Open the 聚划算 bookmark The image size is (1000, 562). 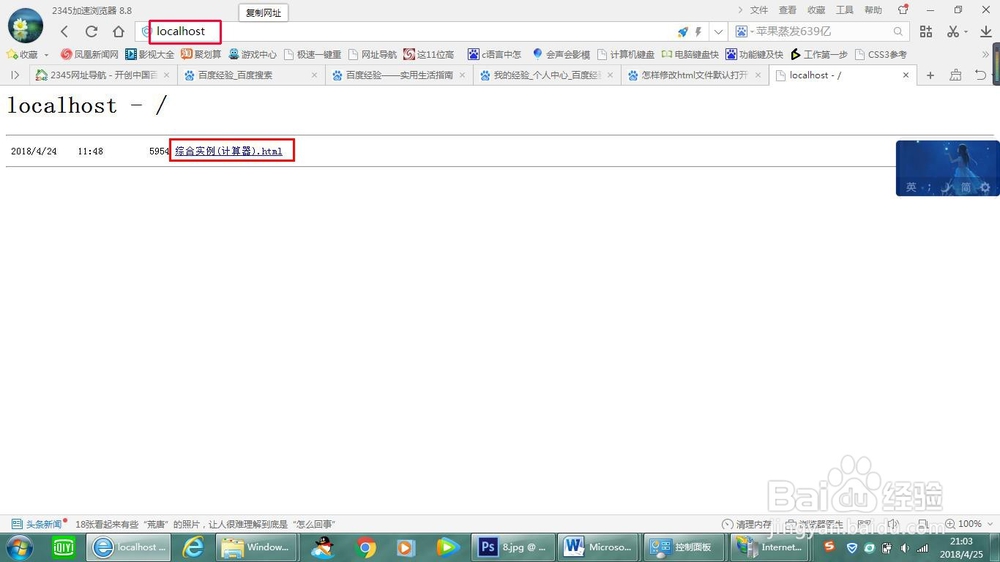[x=201, y=54]
